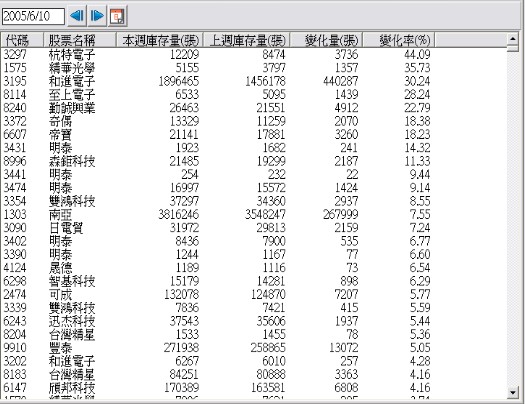Sort by 變化量(張) column header

click(326, 40)
